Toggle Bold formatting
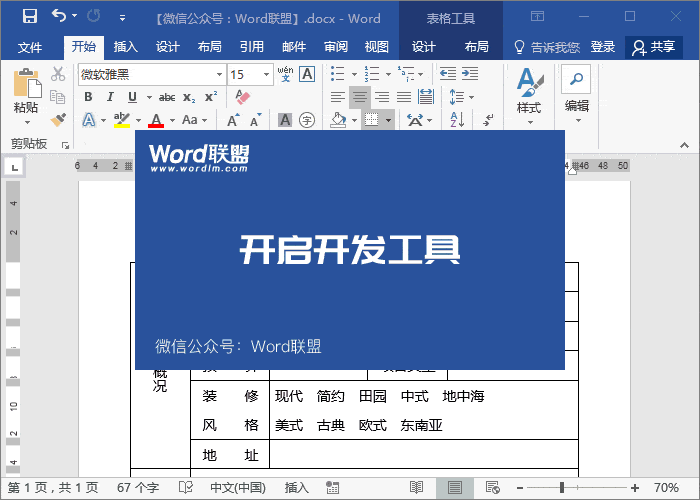This screenshot has width=700, height=500. click(x=88, y=97)
